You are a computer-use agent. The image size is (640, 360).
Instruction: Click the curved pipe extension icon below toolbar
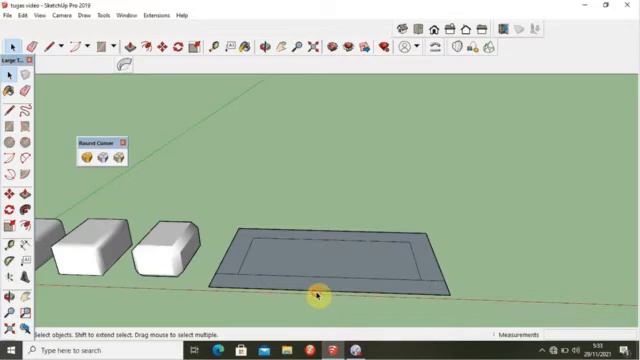coord(124,64)
